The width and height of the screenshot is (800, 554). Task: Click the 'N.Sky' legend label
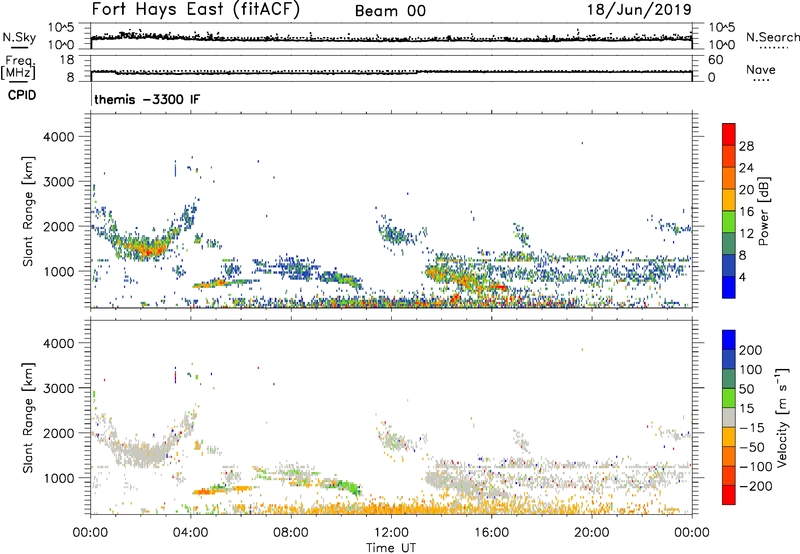[19, 37]
